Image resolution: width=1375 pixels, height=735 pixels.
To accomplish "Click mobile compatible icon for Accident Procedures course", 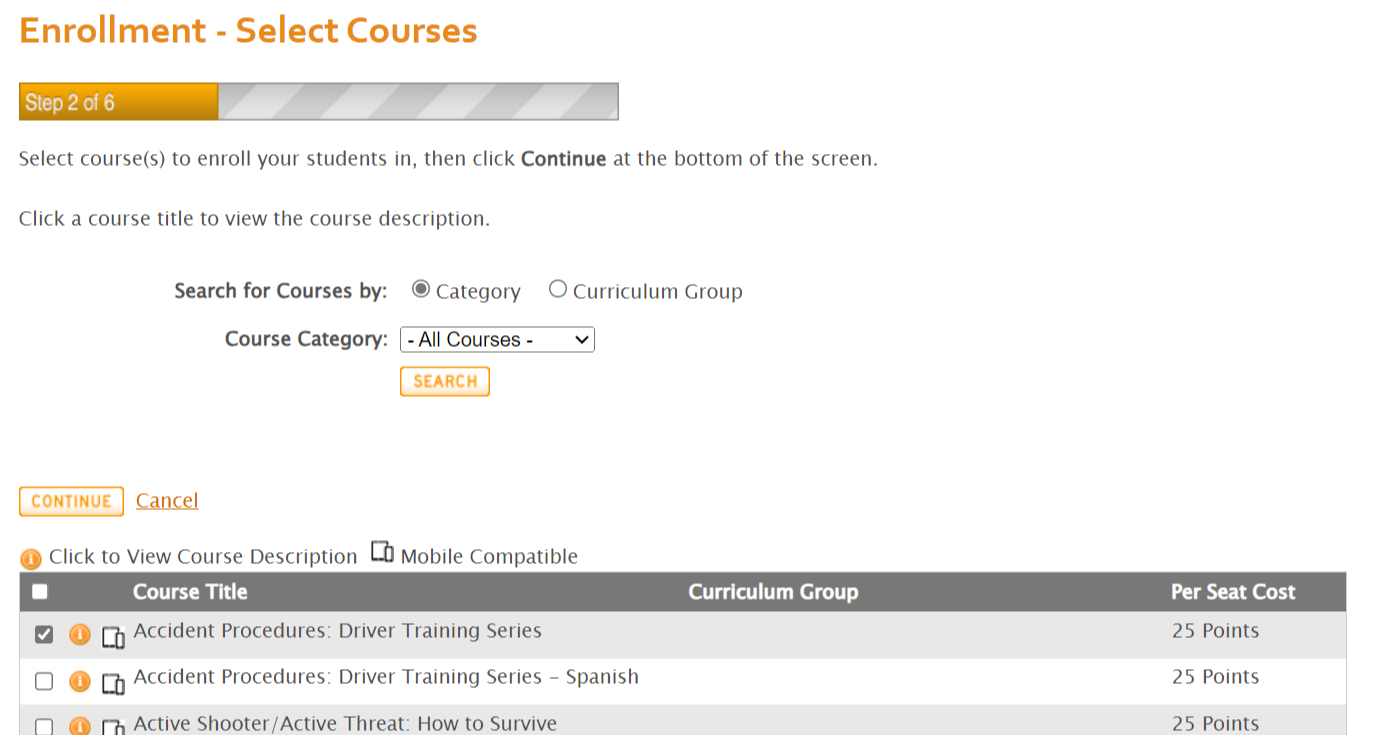I will click(x=114, y=636).
